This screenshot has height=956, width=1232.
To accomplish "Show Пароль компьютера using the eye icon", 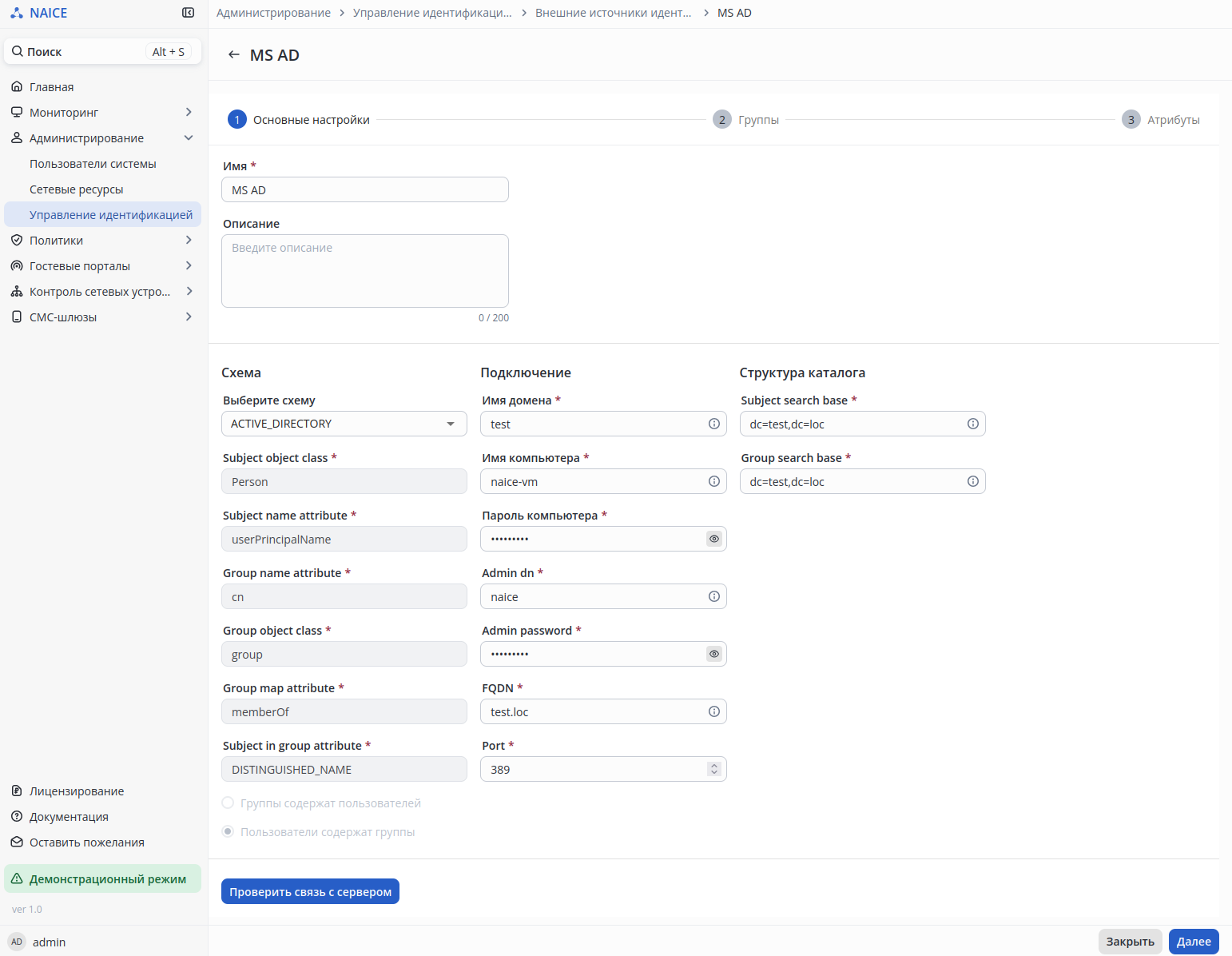I will [713, 539].
